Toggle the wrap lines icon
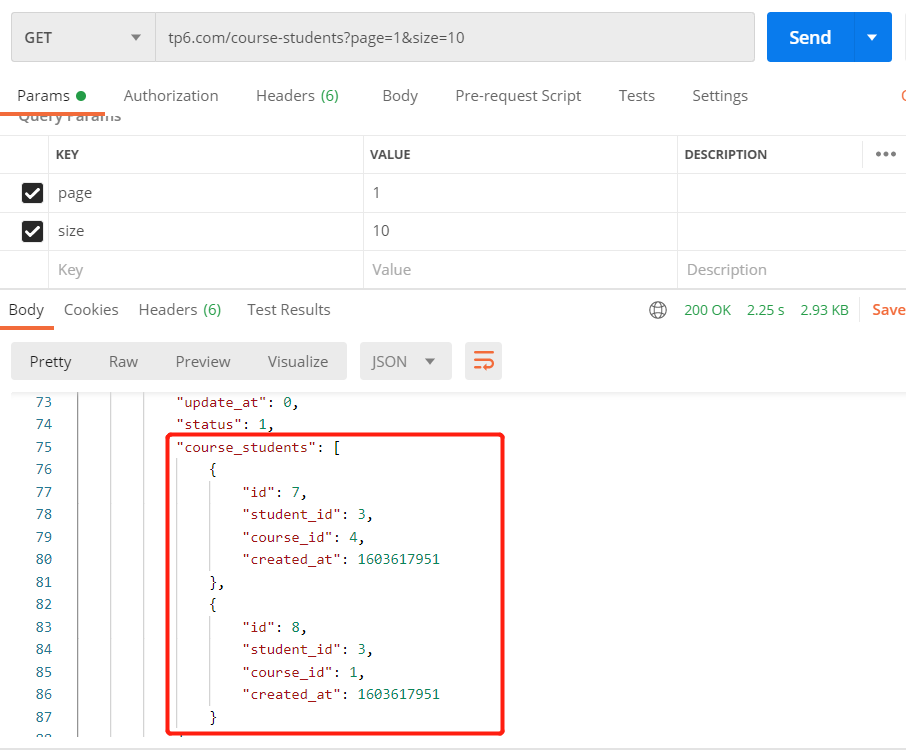Image resolution: width=906 pixels, height=753 pixels. pyautogui.click(x=484, y=361)
